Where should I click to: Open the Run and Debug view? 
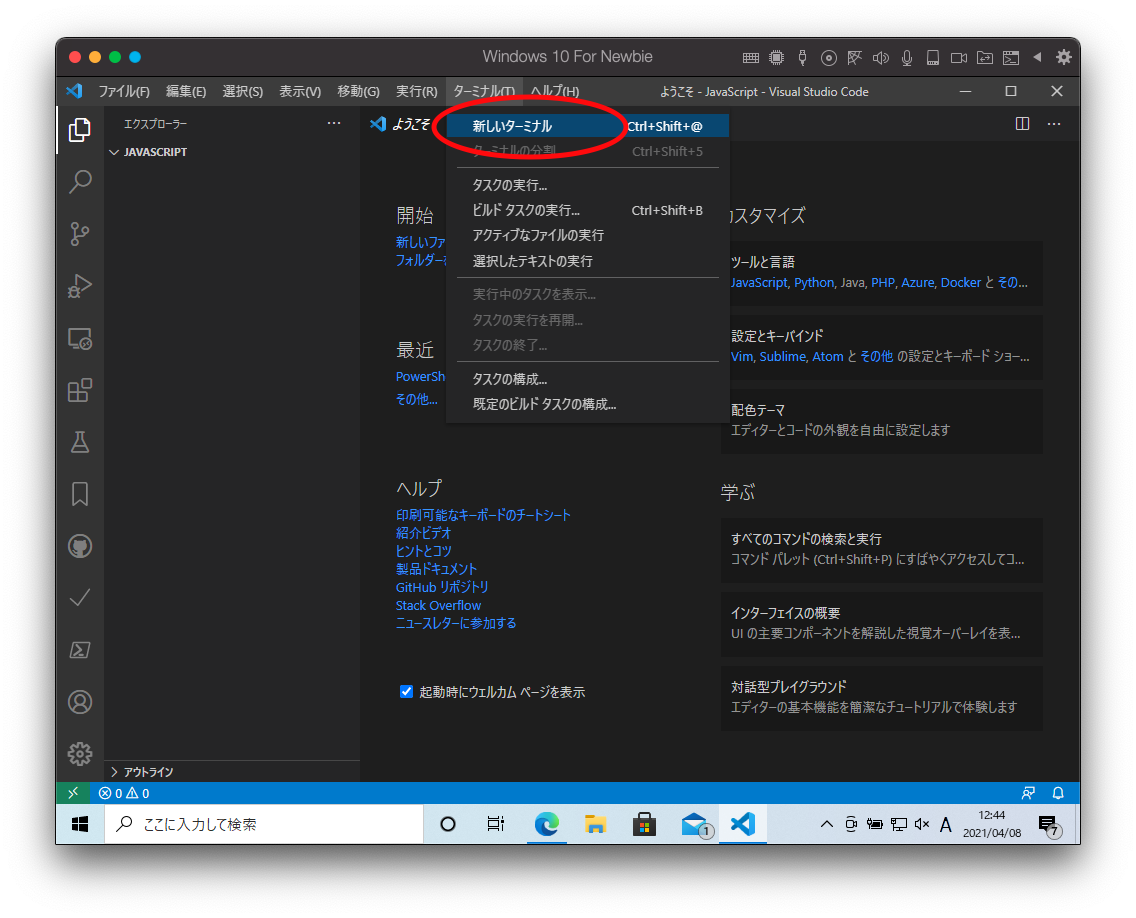(x=80, y=285)
